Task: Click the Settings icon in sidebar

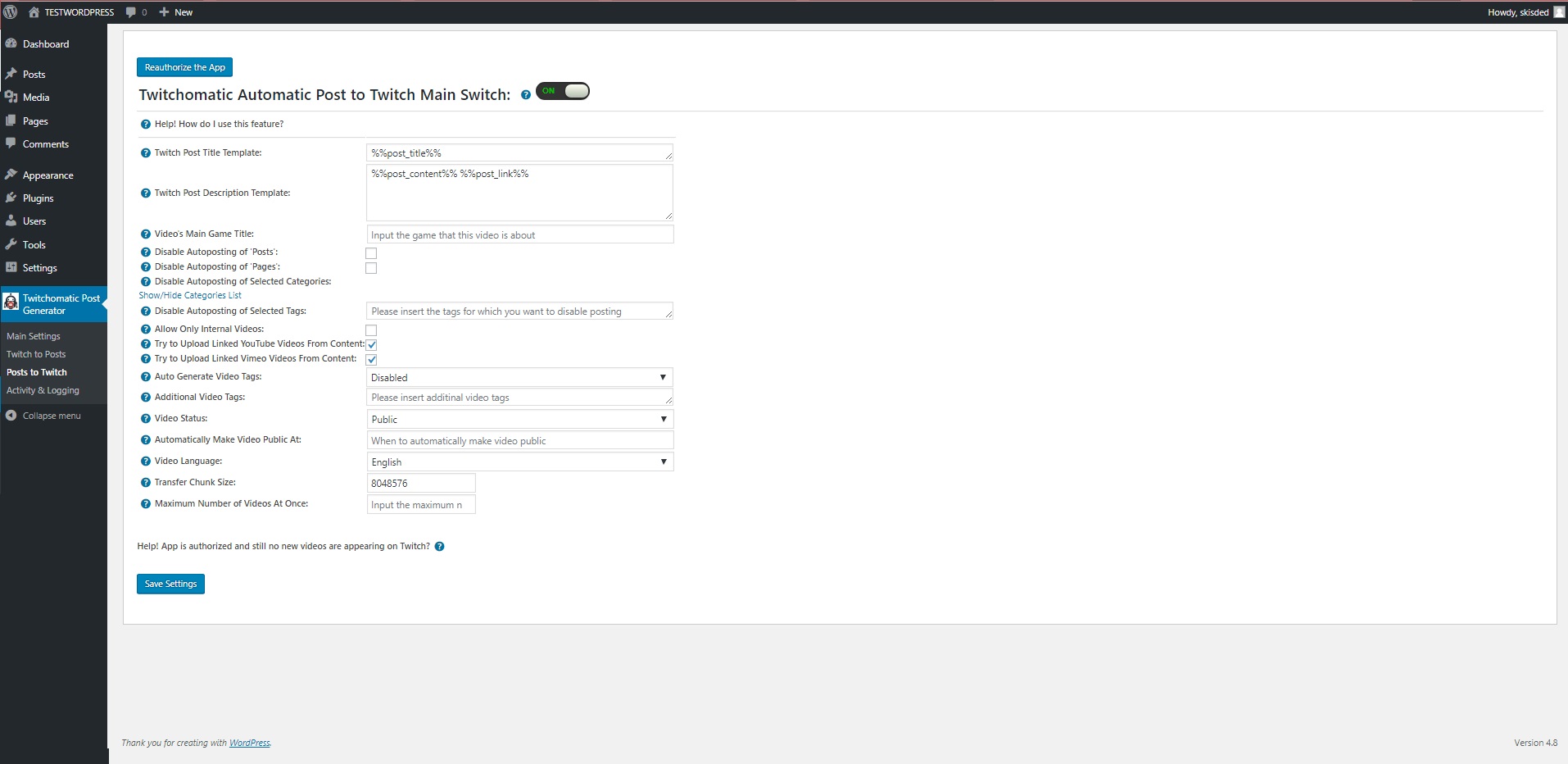Action: click(11, 267)
